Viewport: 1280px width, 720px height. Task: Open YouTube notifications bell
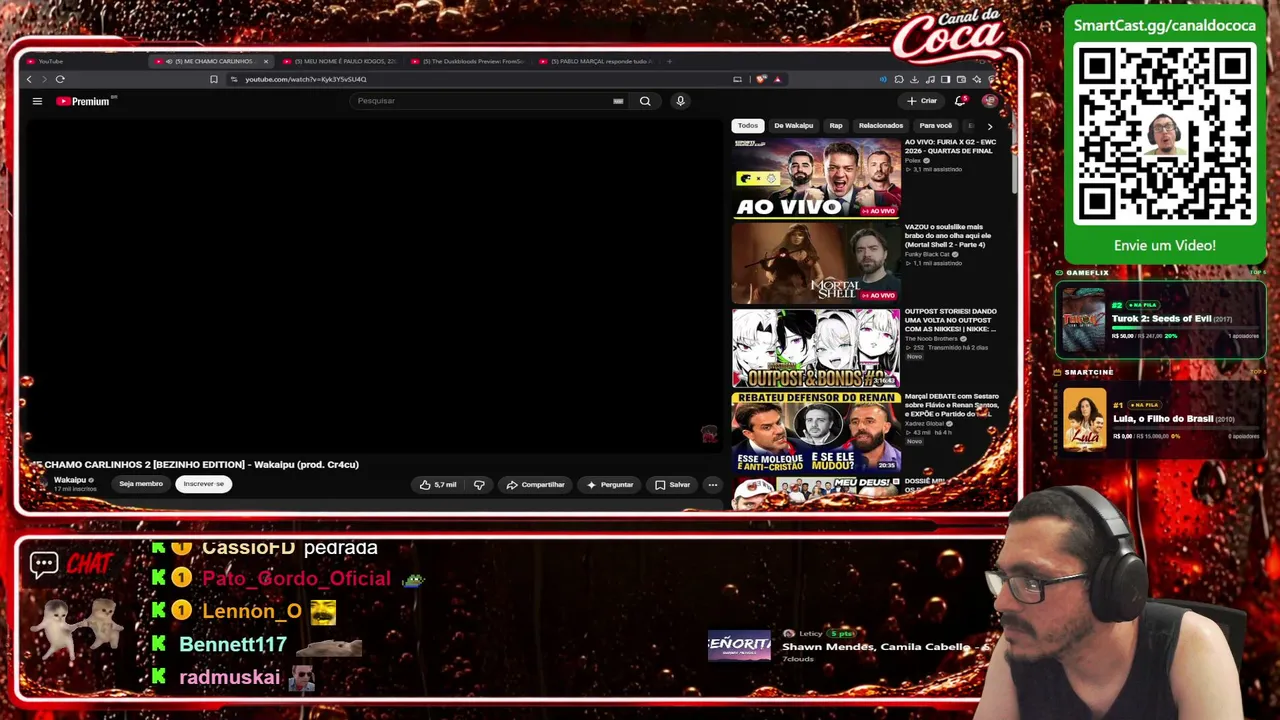(x=961, y=101)
